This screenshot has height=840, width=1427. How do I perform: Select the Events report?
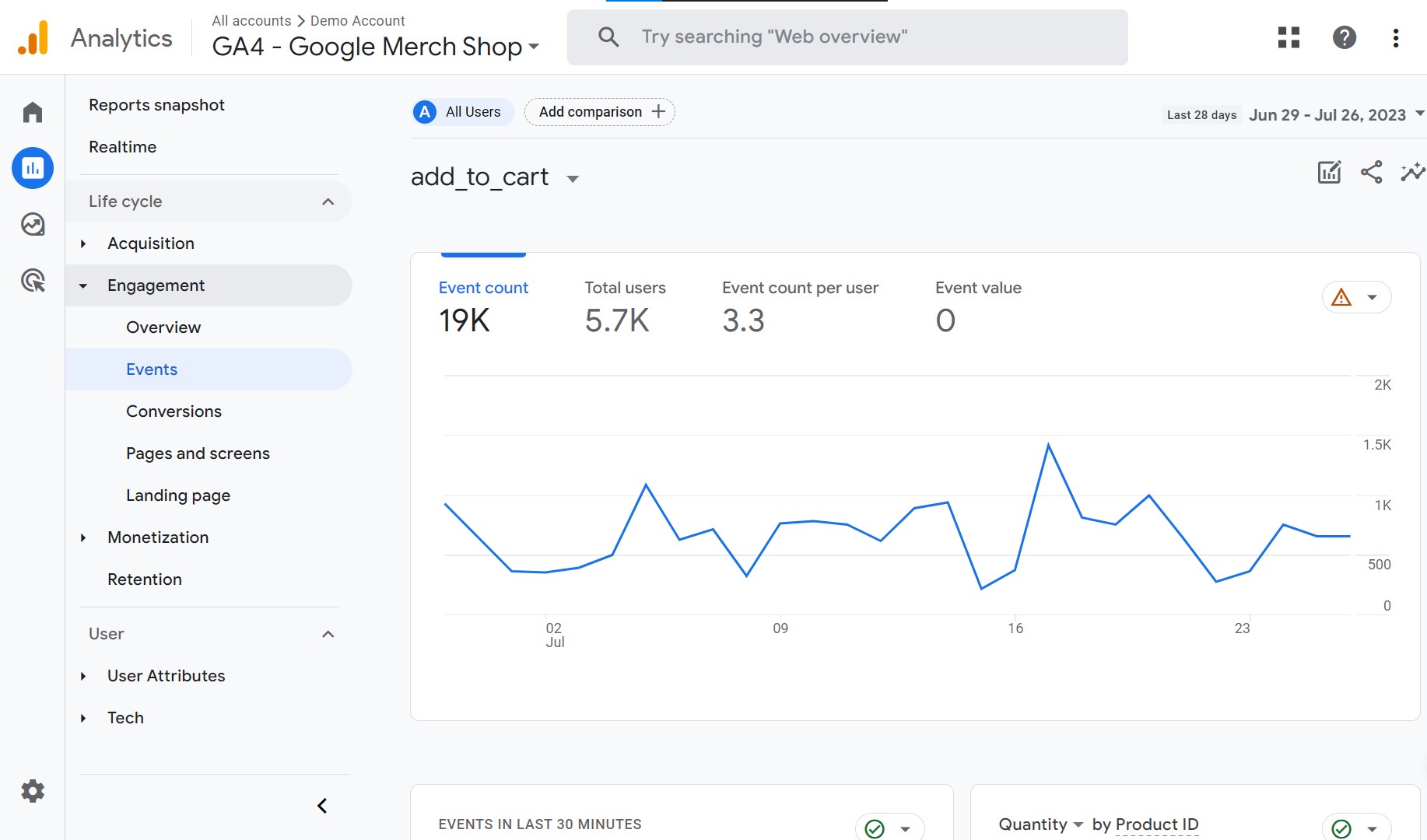pyautogui.click(x=209, y=369)
